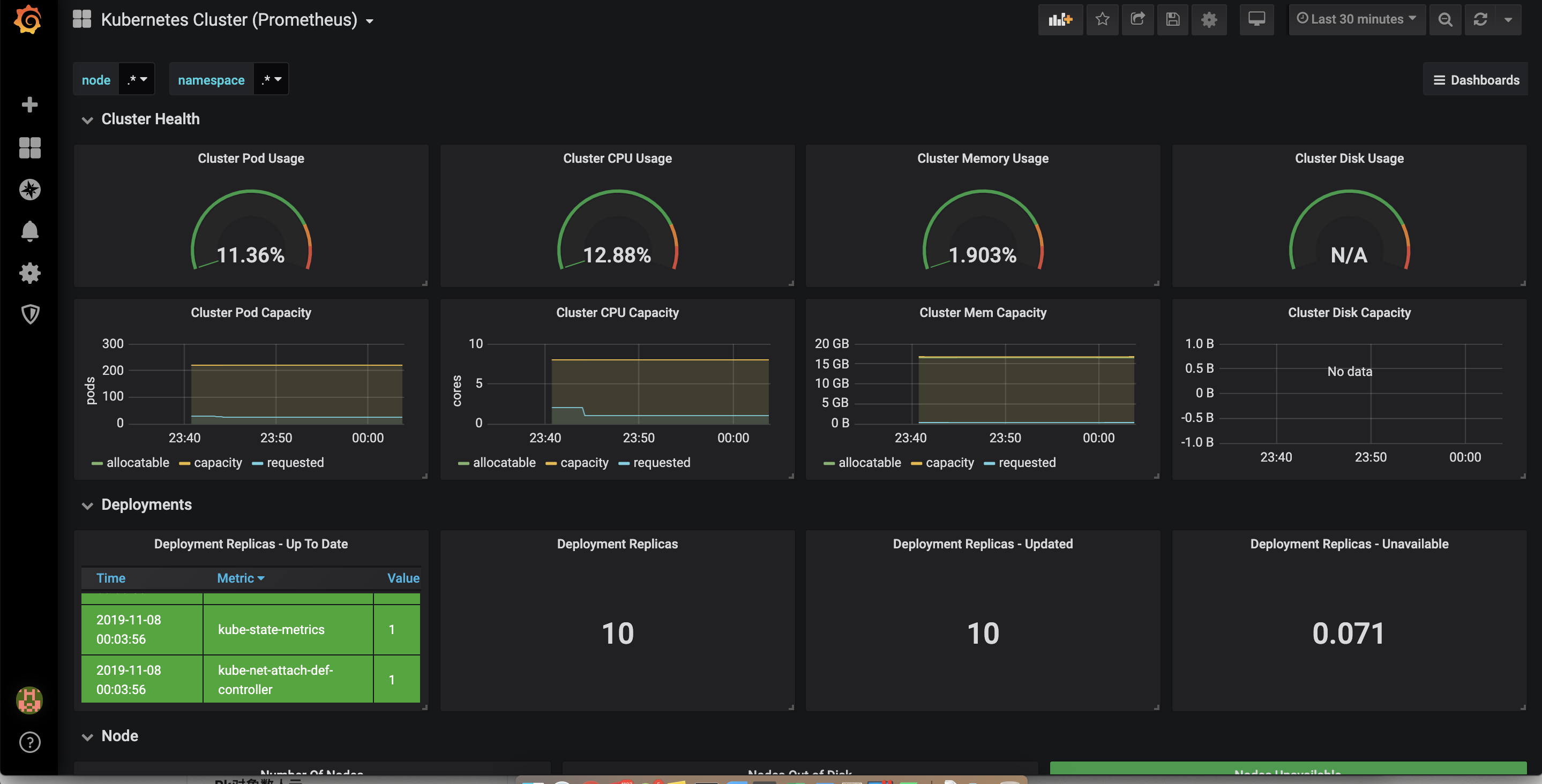The width and height of the screenshot is (1542, 784).
Task: Click the Cluster CPU Usage panel title
Action: [617, 159]
